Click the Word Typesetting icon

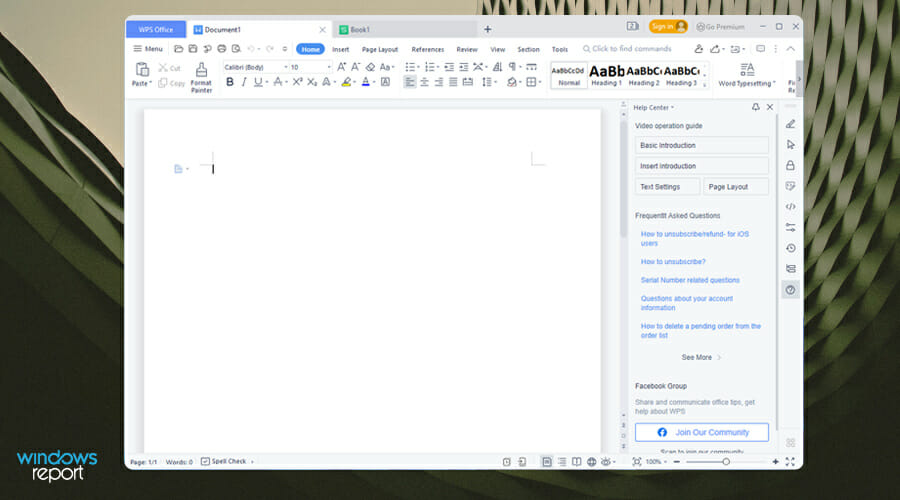tap(746, 69)
